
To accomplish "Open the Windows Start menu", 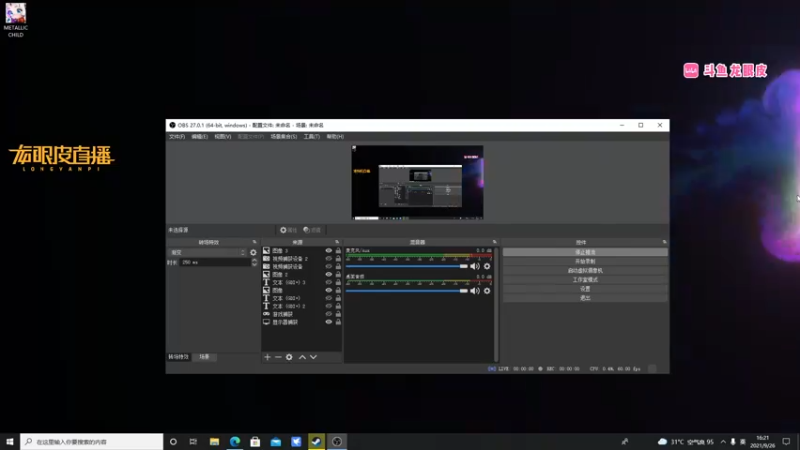I will click(x=10, y=441).
